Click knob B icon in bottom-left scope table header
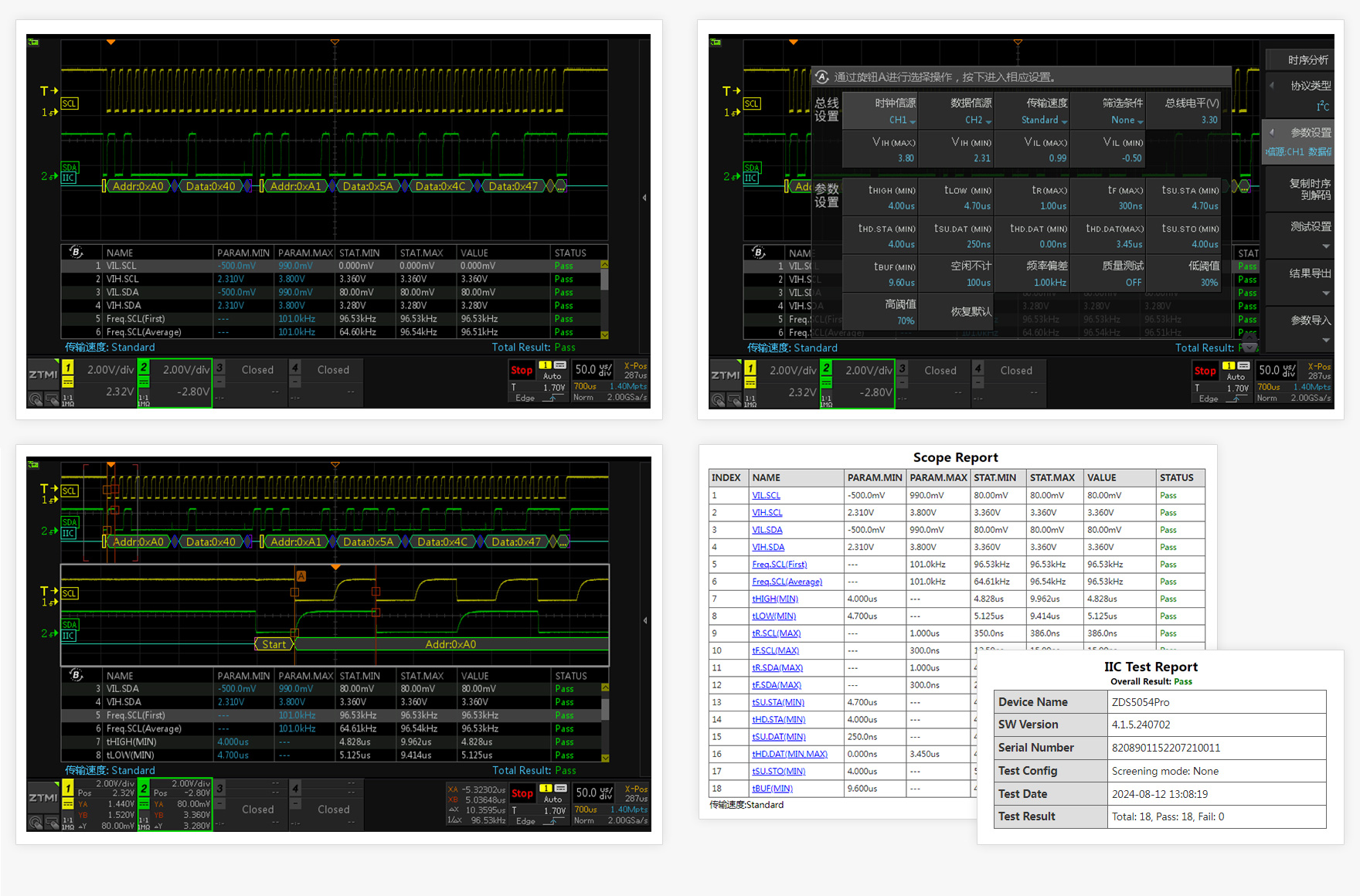1360x896 pixels. click(76, 675)
